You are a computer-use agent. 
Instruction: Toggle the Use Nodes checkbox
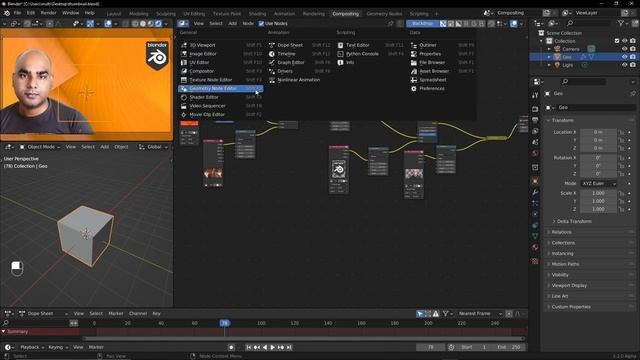click(261, 24)
